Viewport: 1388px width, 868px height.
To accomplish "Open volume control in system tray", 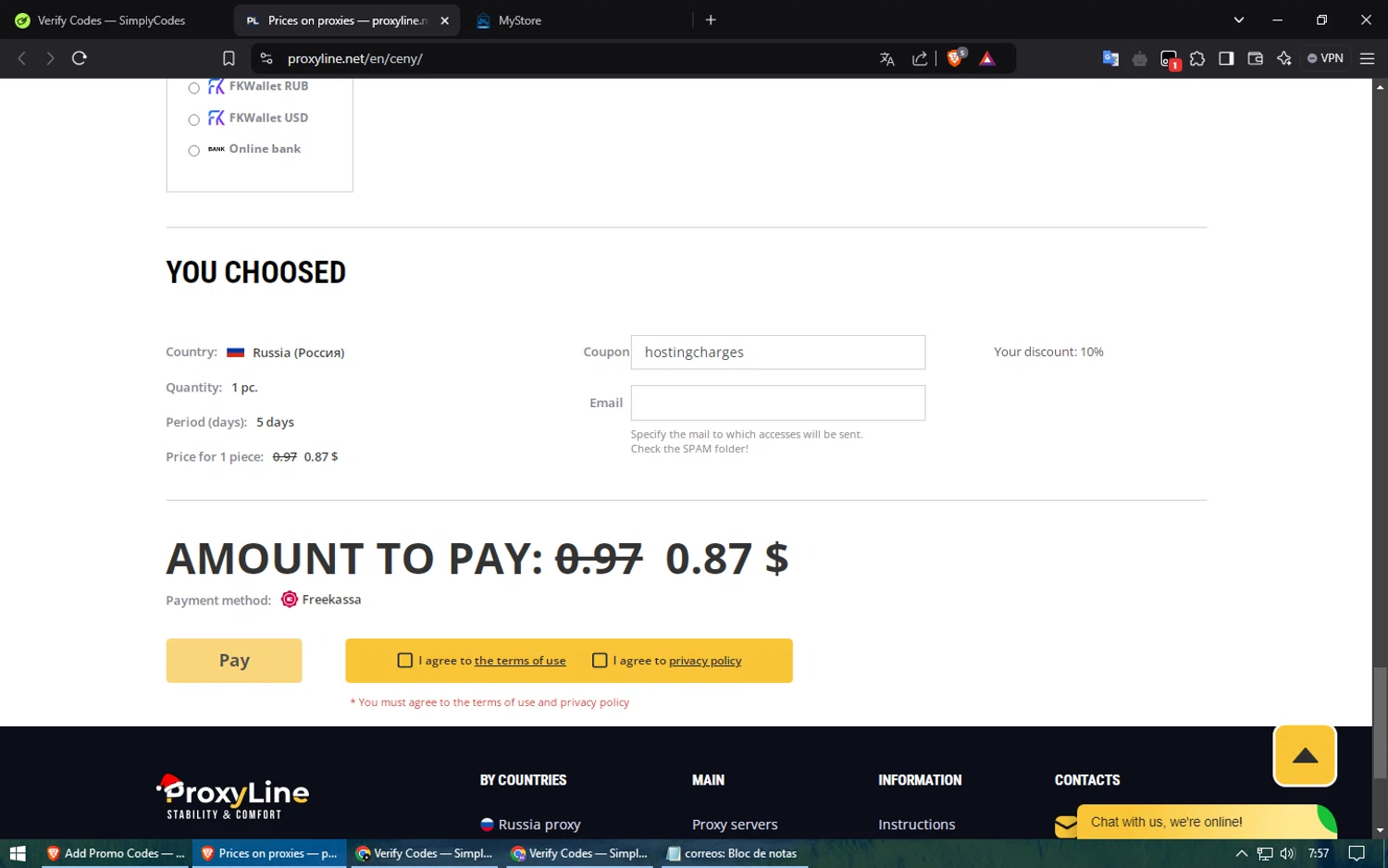I will [x=1287, y=853].
